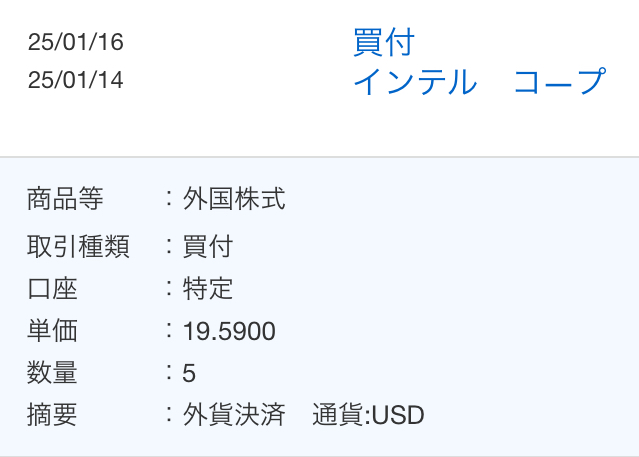639x457 pixels.
Task: Click the 取引種類 field label
Action: [x=78, y=246]
